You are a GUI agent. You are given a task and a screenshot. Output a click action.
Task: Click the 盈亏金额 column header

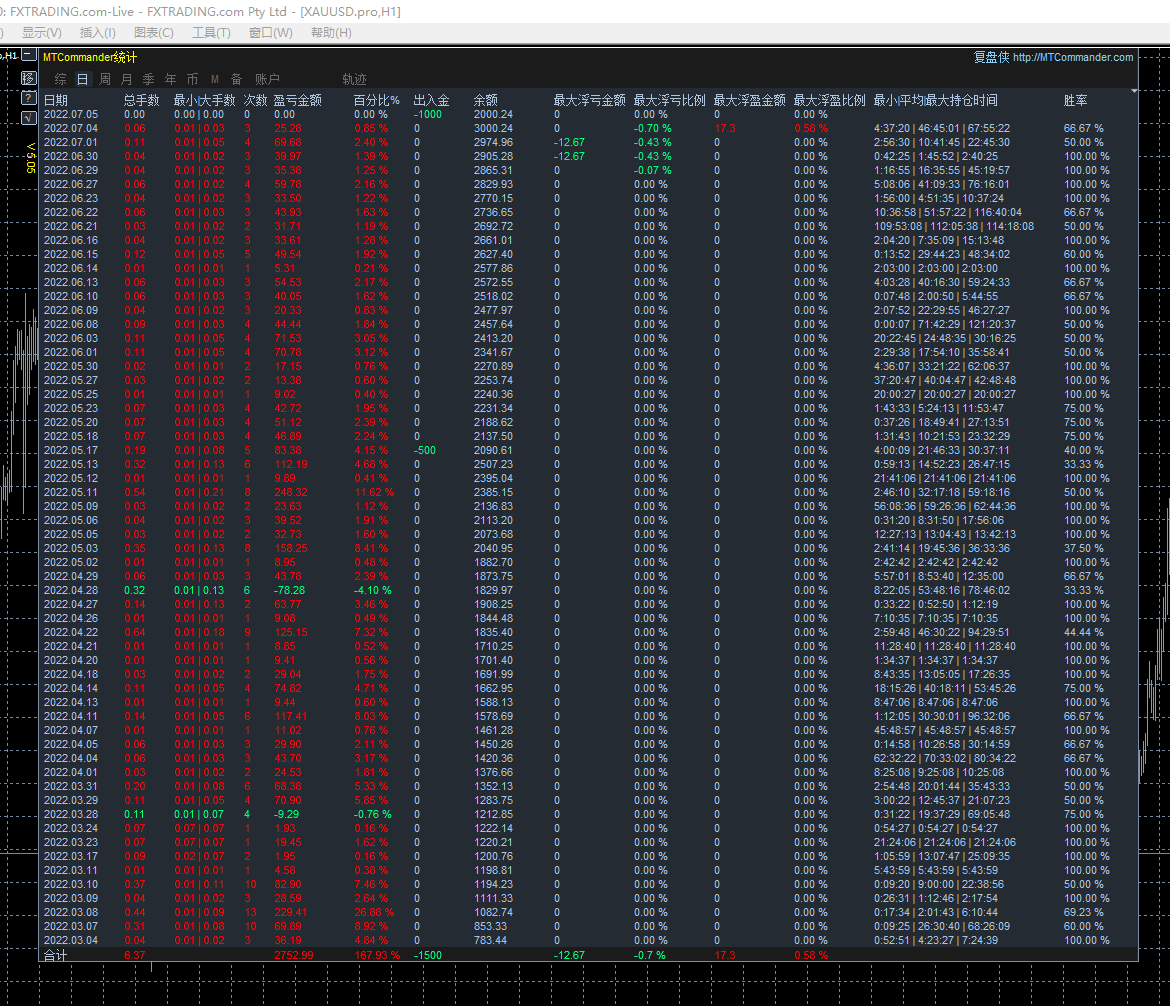298,100
